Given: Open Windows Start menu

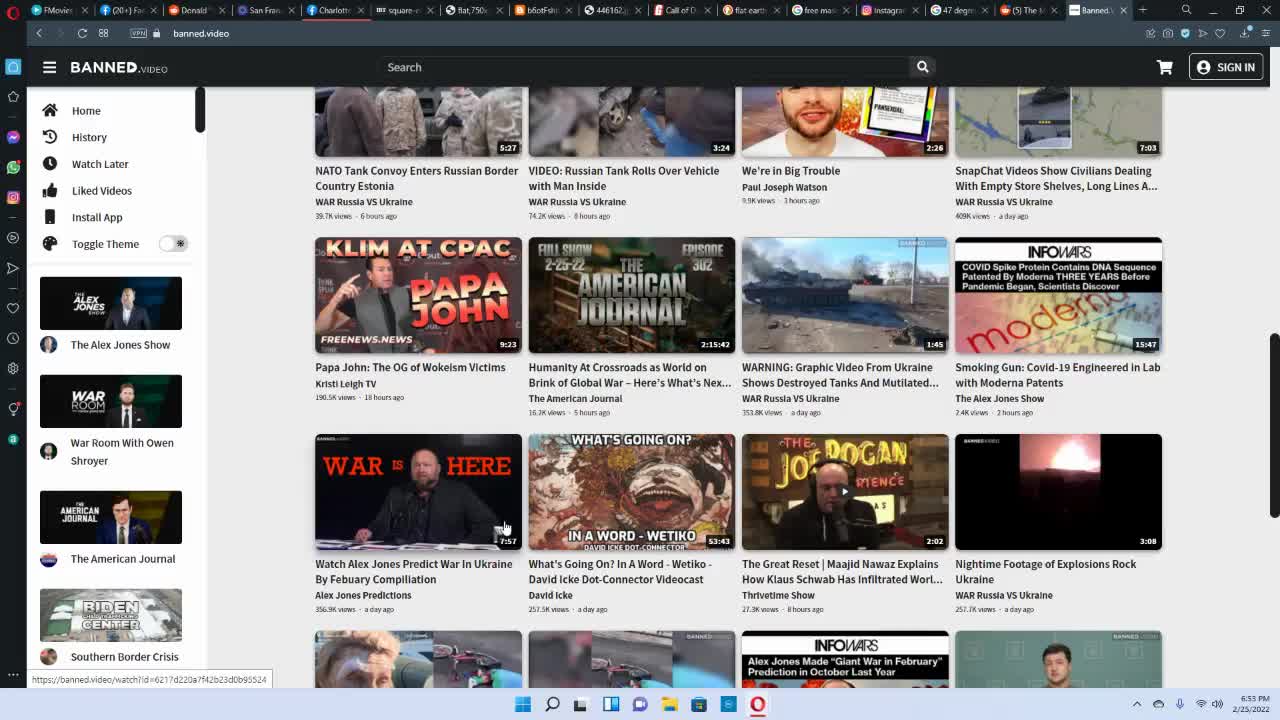Looking at the screenshot, I should (523, 704).
